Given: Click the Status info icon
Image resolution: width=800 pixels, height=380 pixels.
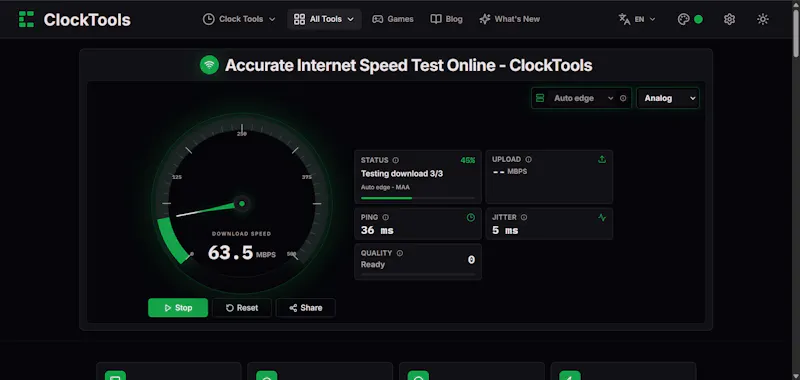Looking at the screenshot, I should pyautogui.click(x=396, y=160).
